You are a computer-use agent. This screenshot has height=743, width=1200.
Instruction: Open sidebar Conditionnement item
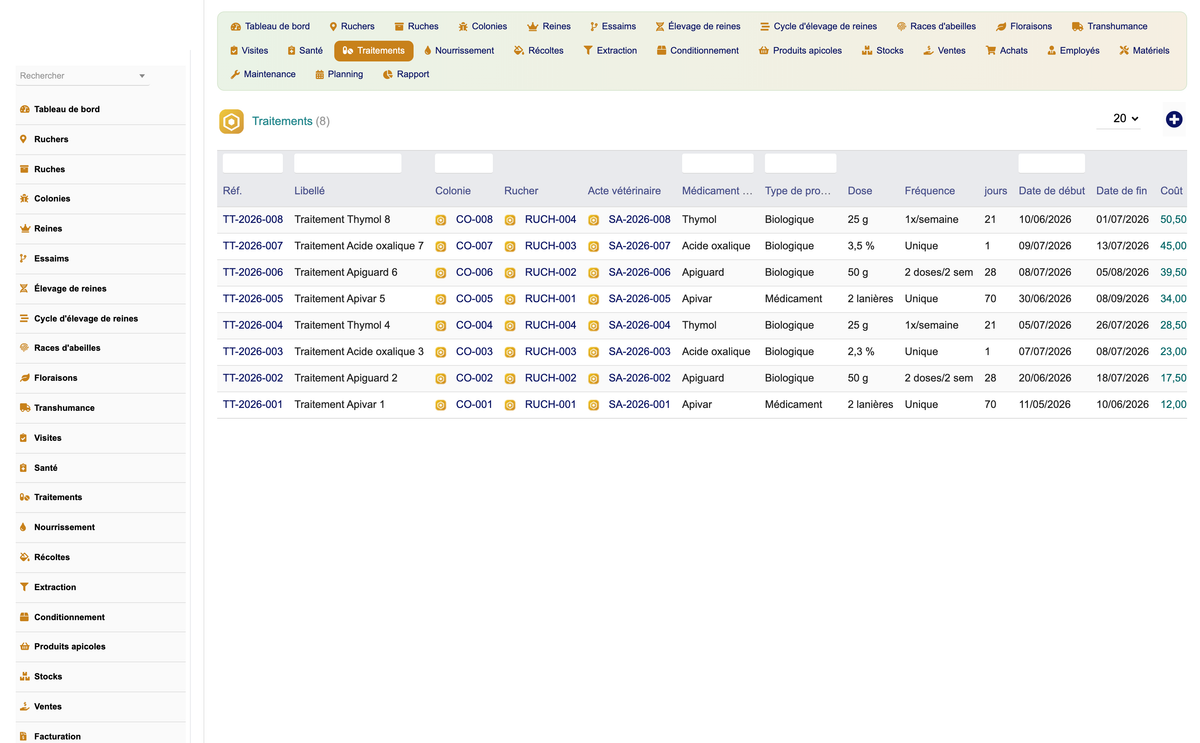[x=100, y=617]
